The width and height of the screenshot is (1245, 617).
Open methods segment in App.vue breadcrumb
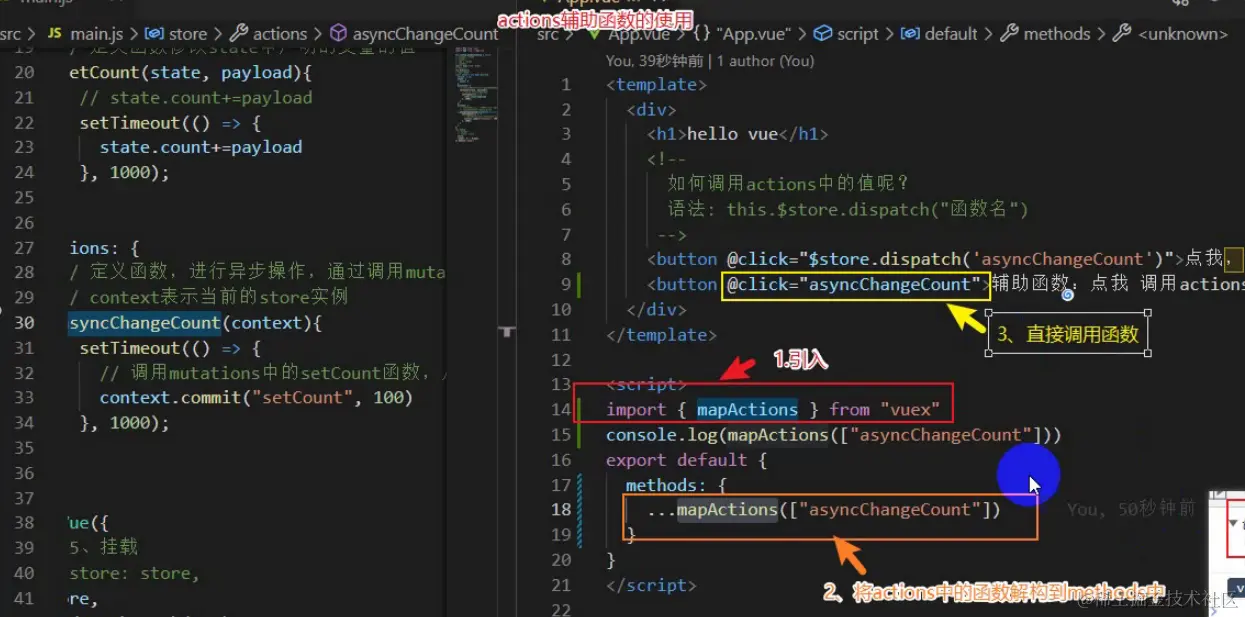[x=1057, y=34]
